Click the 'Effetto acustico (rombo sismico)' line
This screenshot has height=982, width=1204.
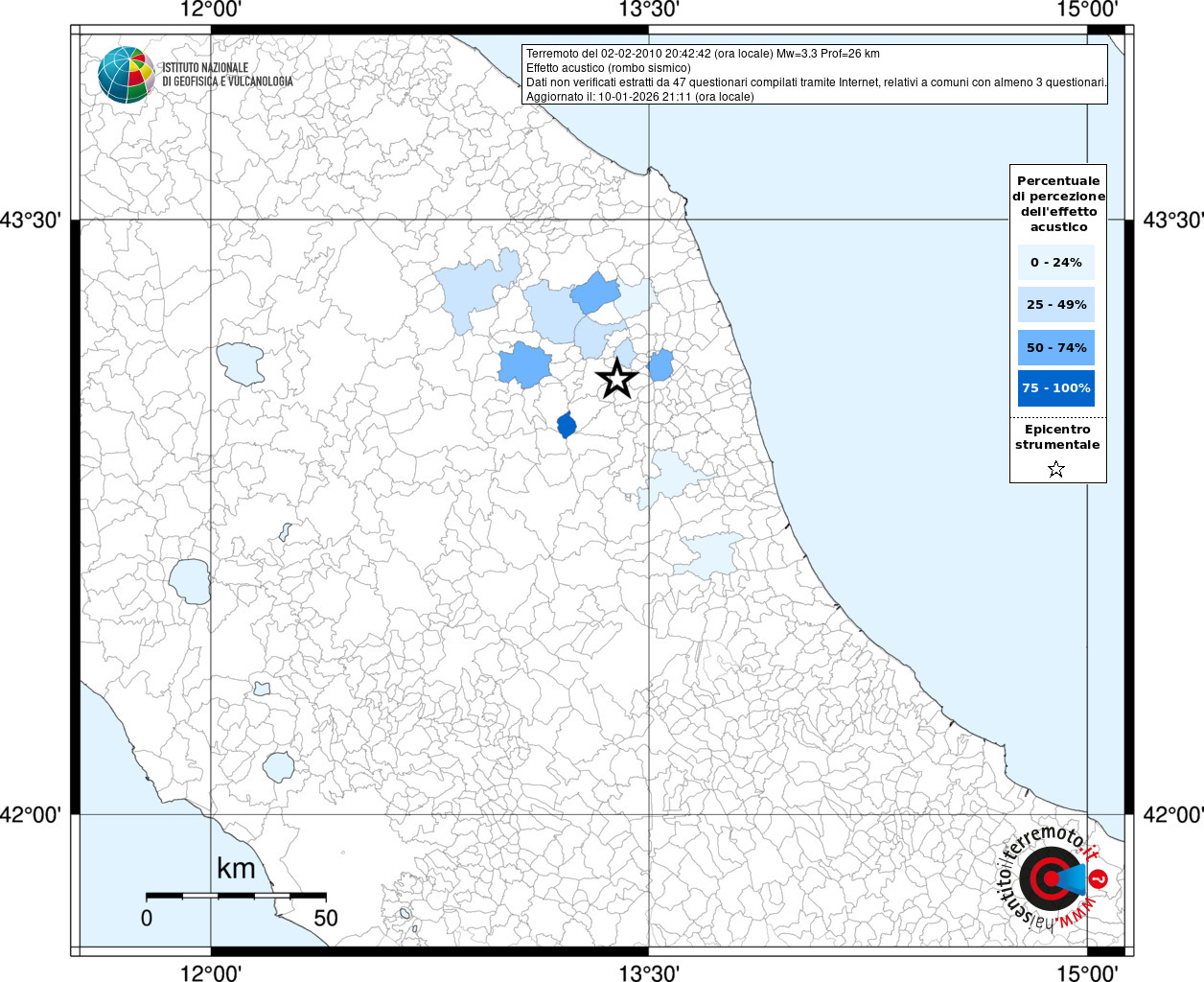tap(608, 68)
